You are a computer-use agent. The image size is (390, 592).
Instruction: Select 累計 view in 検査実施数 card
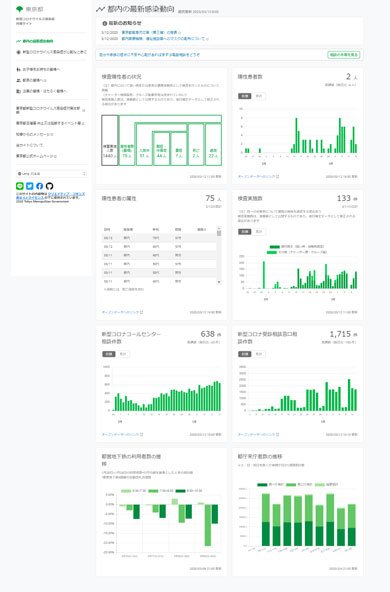(259, 231)
